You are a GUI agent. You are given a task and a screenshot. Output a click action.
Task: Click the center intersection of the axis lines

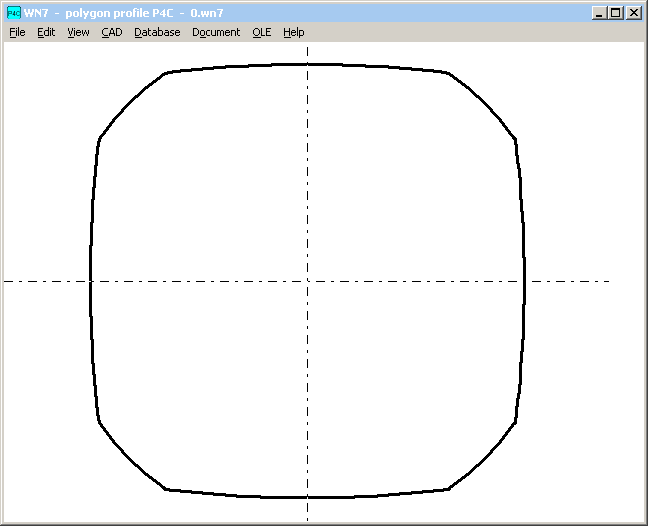tap(307, 281)
